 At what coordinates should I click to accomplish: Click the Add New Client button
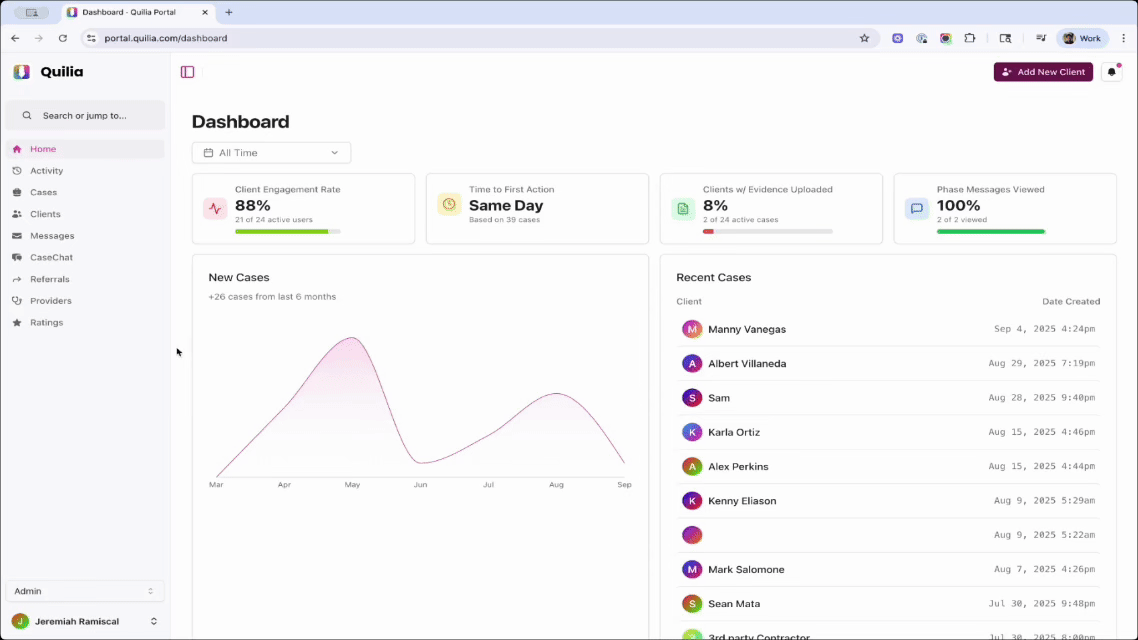pos(1043,71)
